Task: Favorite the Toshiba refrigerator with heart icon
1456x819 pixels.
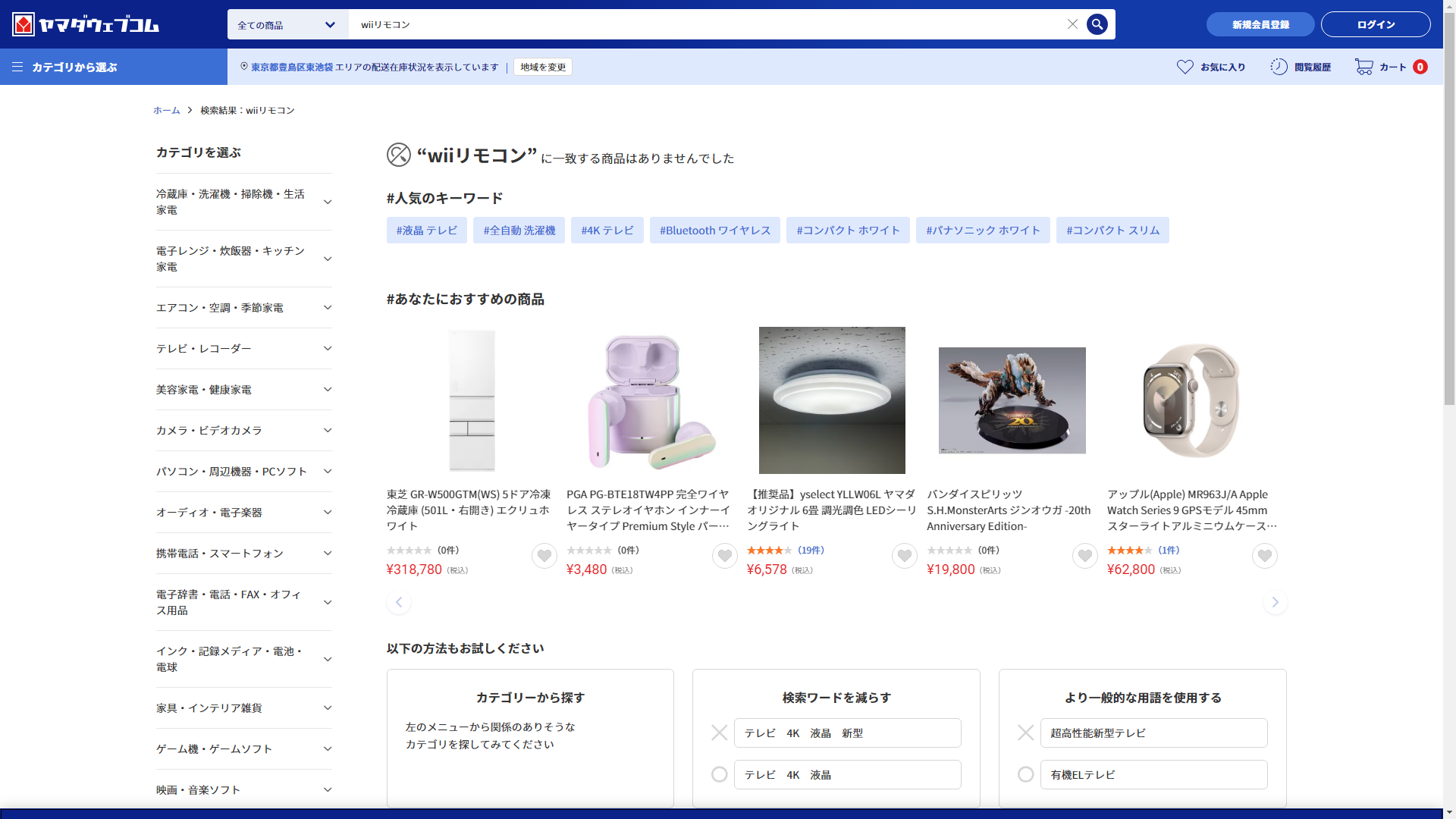Action: 544,557
